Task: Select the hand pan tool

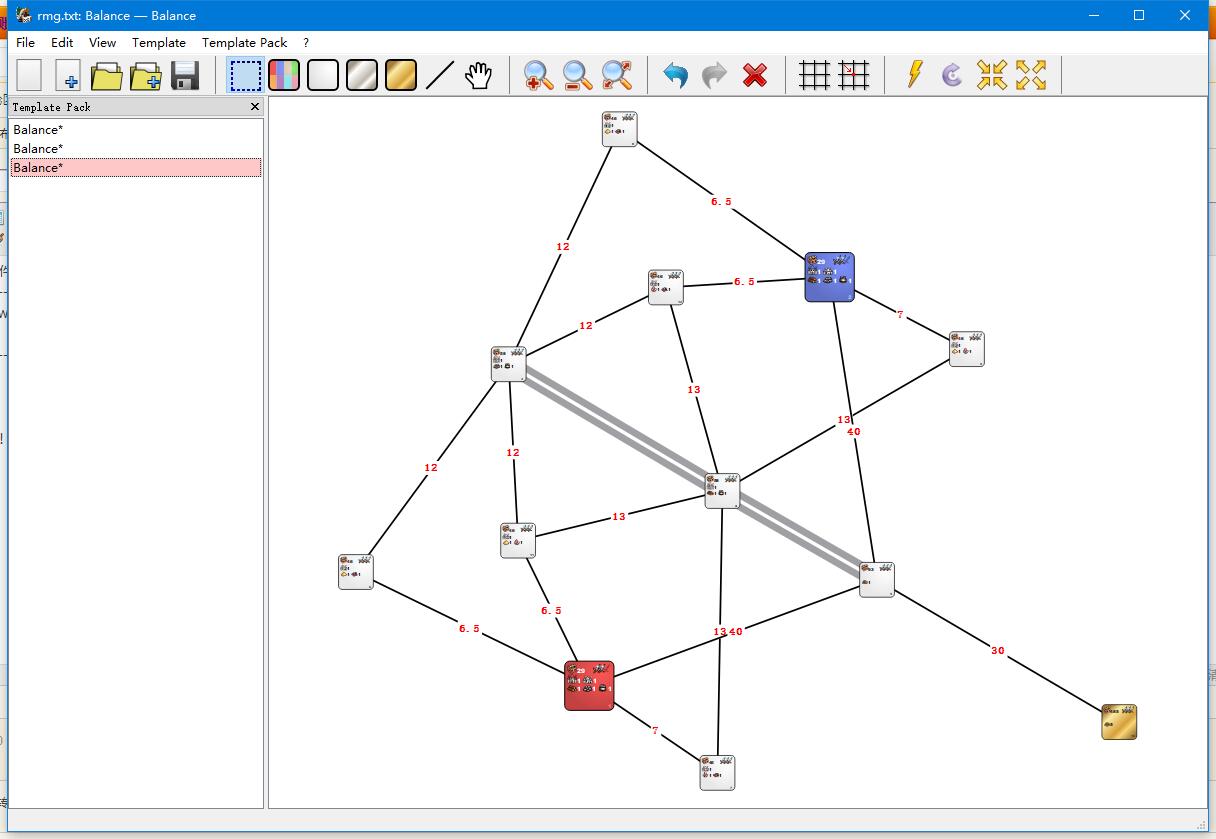Action: pos(479,76)
